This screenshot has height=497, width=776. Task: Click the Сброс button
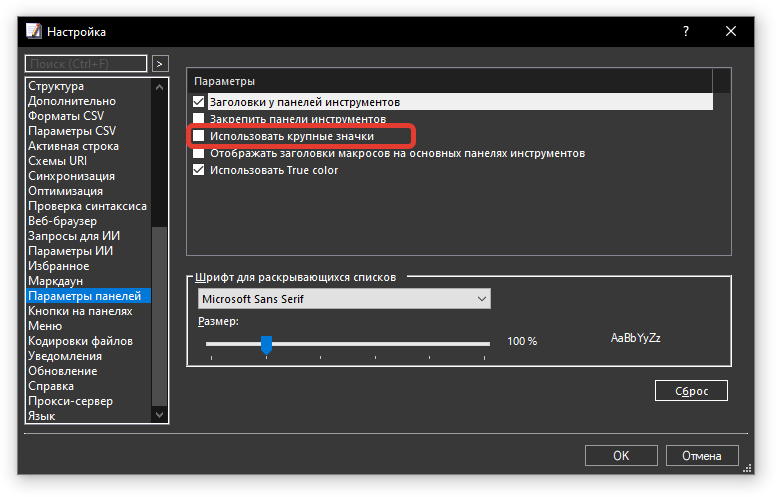pyautogui.click(x=691, y=391)
